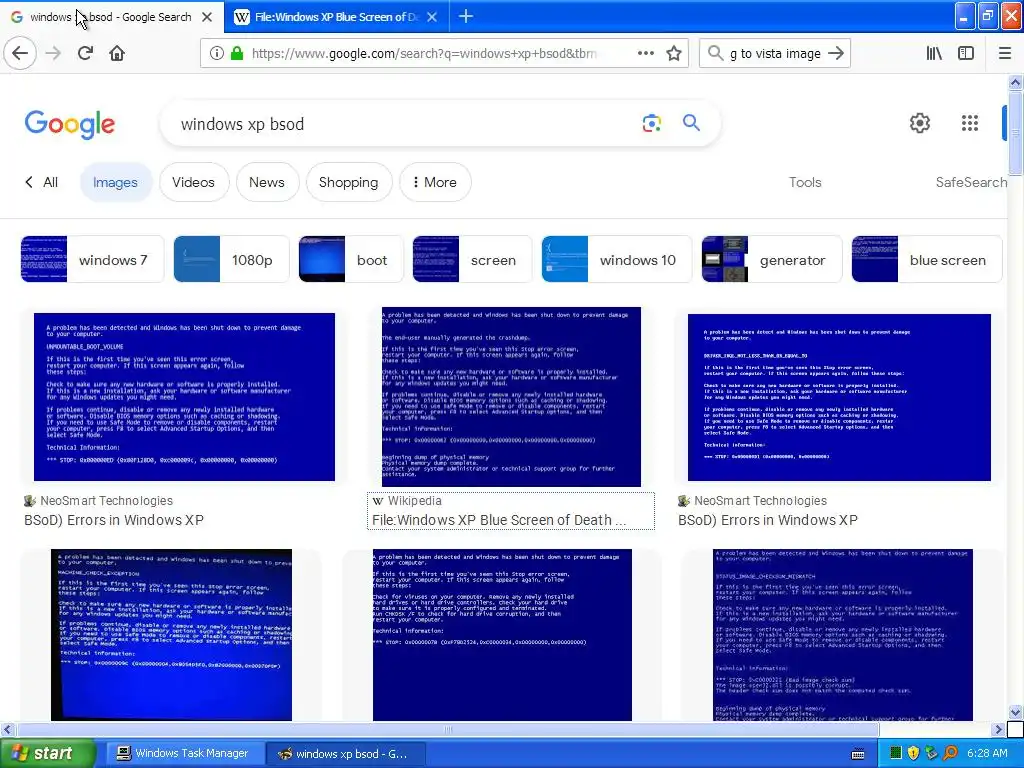Image resolution: width=1024 pixels, height=768 pixels.
Task: Open the browser home page
Action: click(117, 53)
